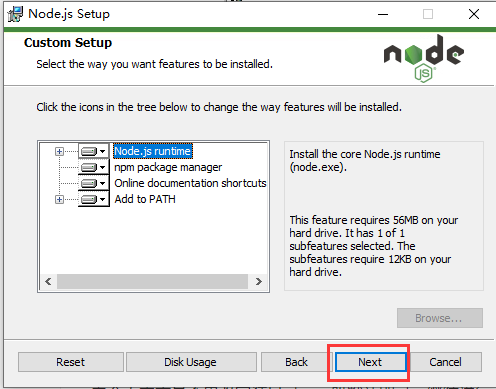Open the Online documentation shortcuts feature icon
Viewport: 496px width, 389px height.
click(93, 183)
